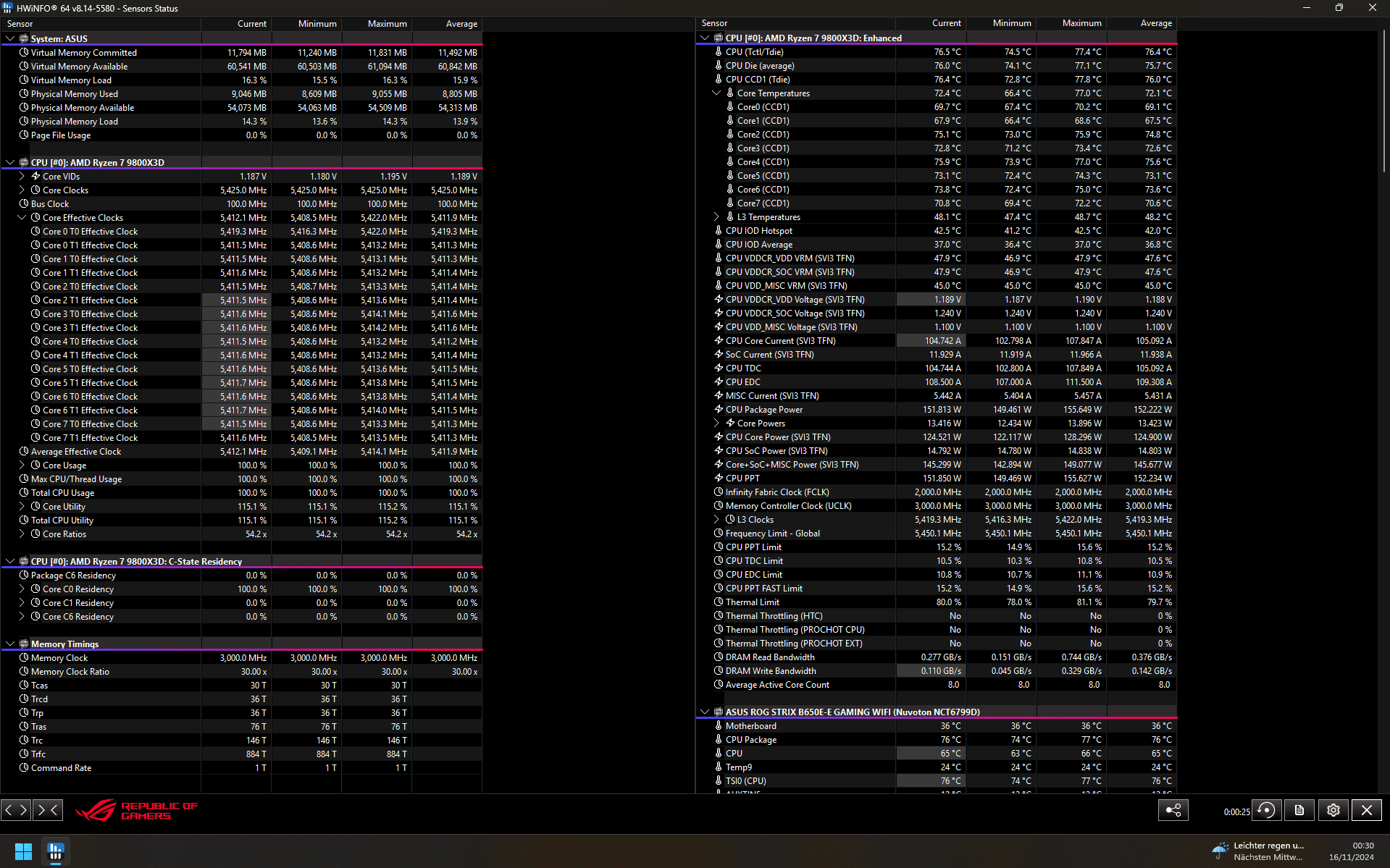The width and height of the screenshot is (1390, 868).
Task: Open the Windows Start menu
Action: point(23,851)
